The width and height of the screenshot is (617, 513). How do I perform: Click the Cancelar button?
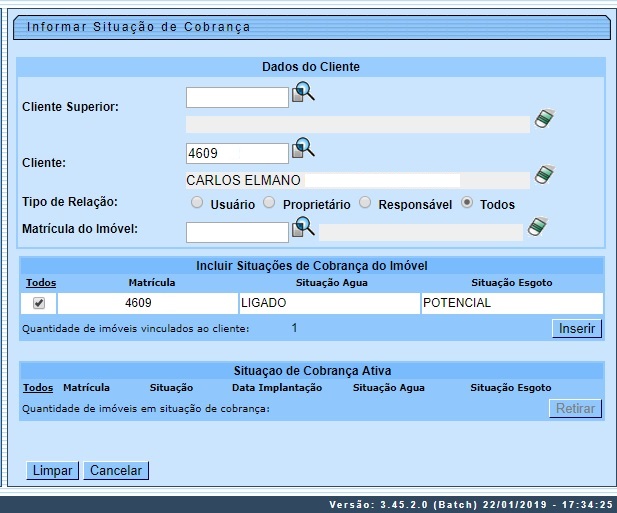point(116,470)
